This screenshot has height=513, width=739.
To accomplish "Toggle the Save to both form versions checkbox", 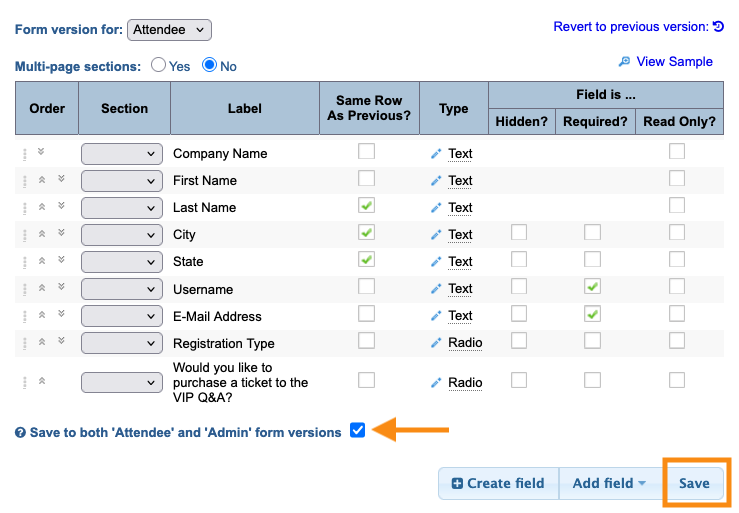I will click(x=358, y=431).
